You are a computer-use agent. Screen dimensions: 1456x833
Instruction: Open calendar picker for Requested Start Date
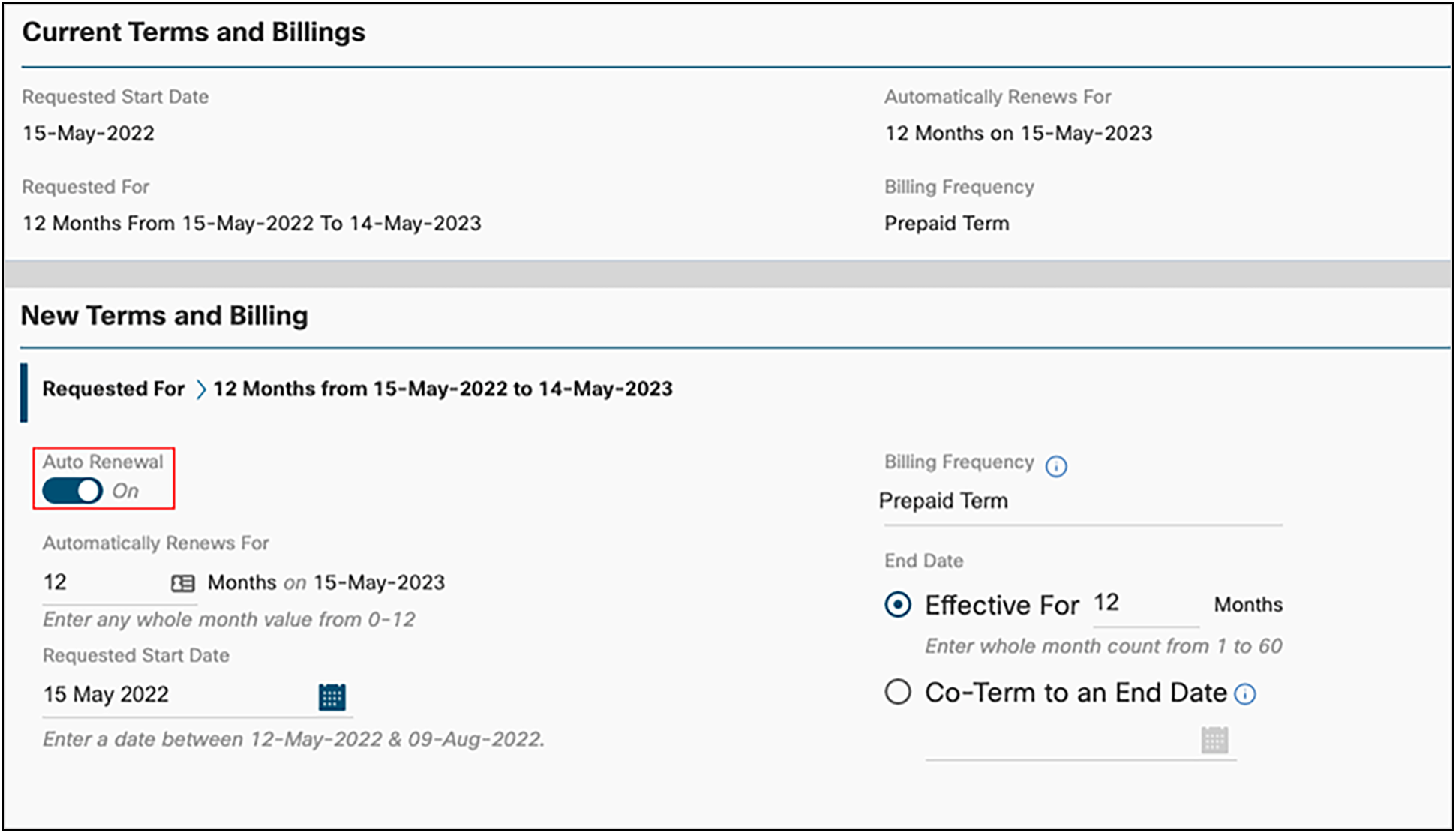click(x=332, y=696)
